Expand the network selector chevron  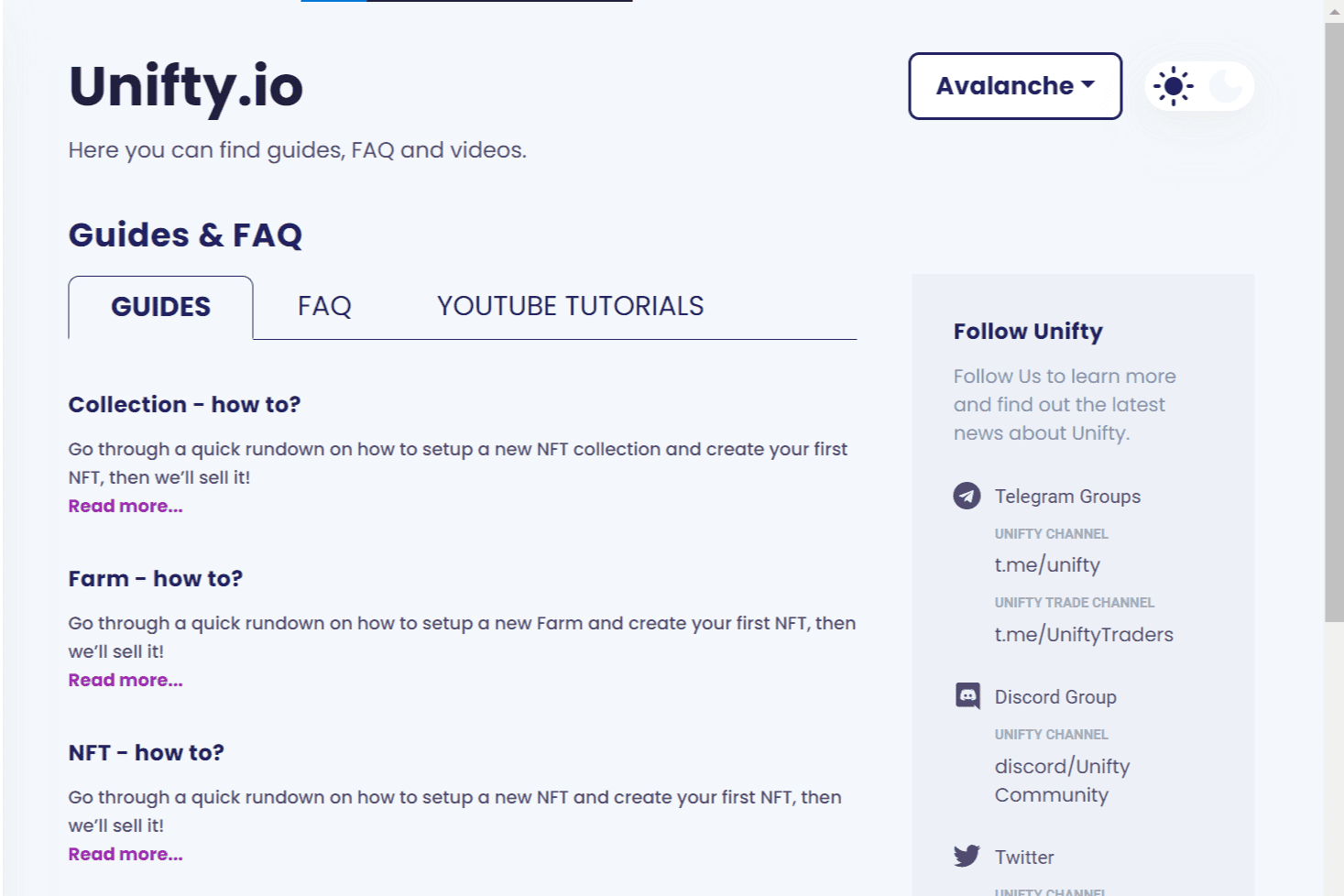tap(1088, 84)
